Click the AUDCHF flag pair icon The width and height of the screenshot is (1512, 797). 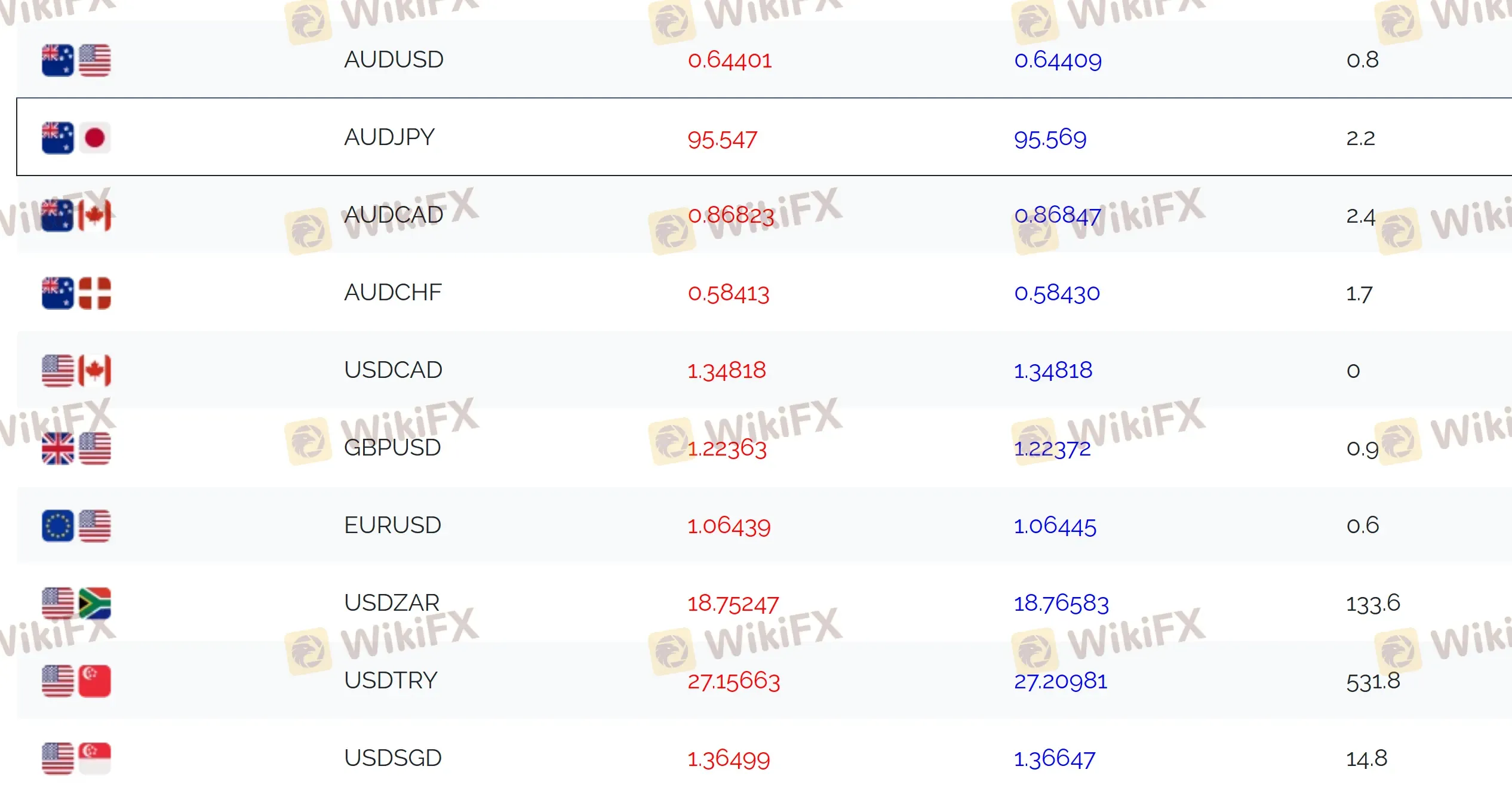[76, 293]
